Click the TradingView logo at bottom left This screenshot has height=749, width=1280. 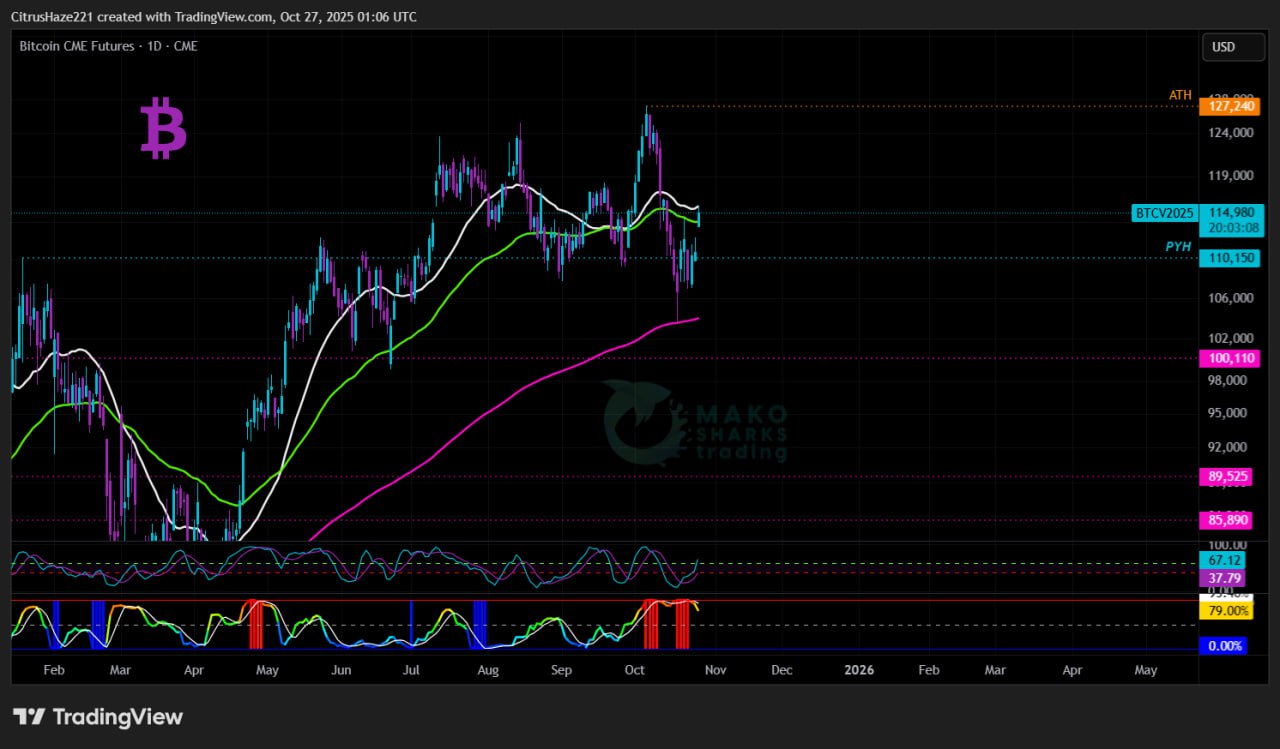(x=98, y=717)
